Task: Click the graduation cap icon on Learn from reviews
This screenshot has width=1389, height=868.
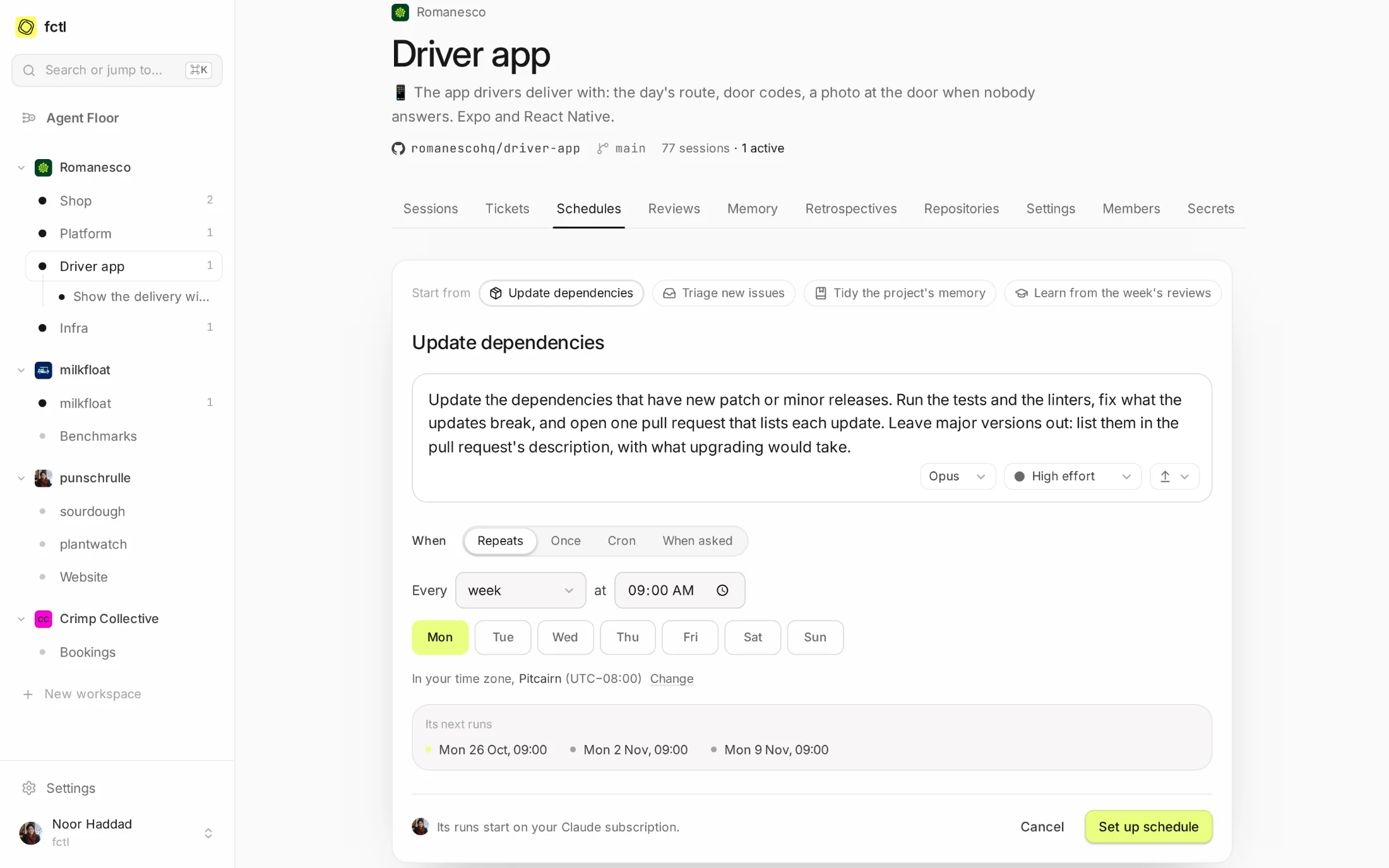Action: point(1021,293)
